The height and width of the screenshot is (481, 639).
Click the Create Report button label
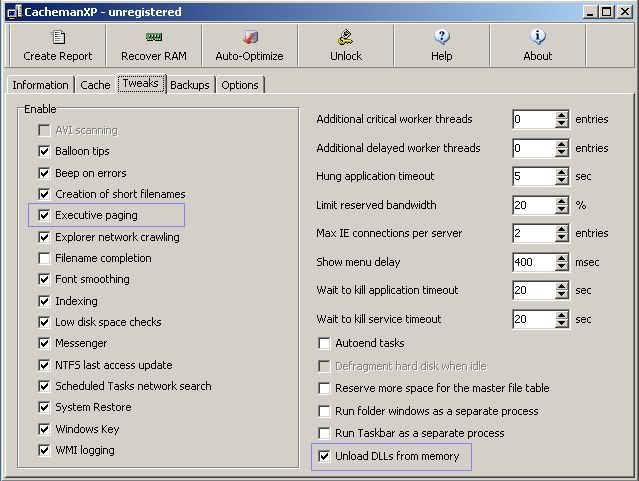click(x=58, y=56)
